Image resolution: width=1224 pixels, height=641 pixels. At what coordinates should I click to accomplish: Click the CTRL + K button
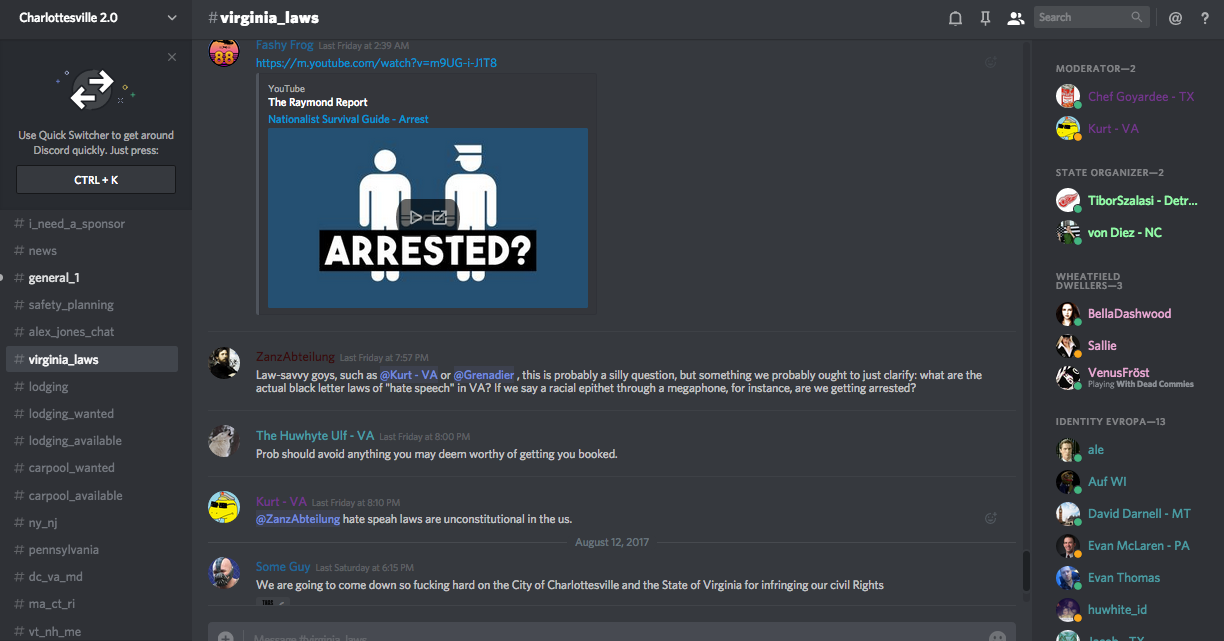point(96,180)
